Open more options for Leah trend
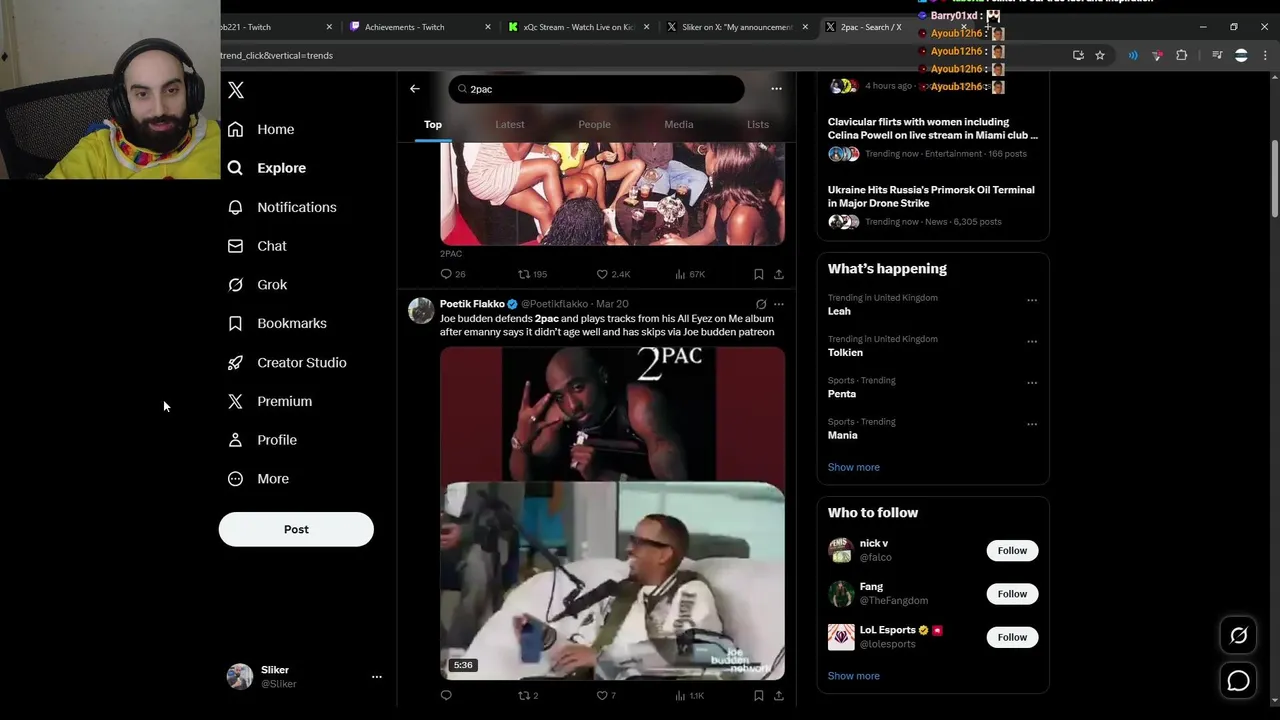 [x=1032, y=300]
